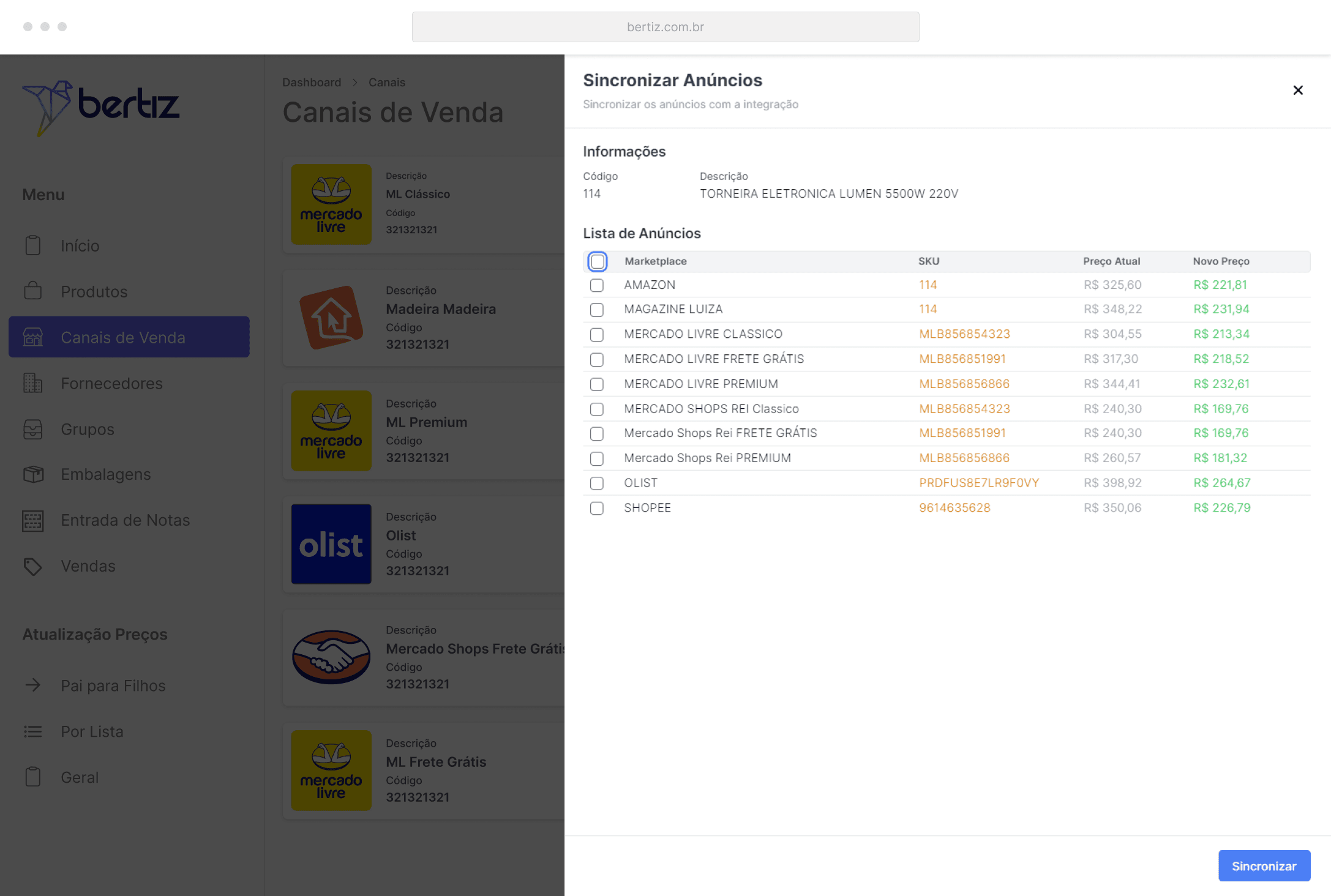Image resolution: width=1331 pixels, height=896 pixels.
Task: Open the Fornecedores menu item
Action: [x=129, y=383]
